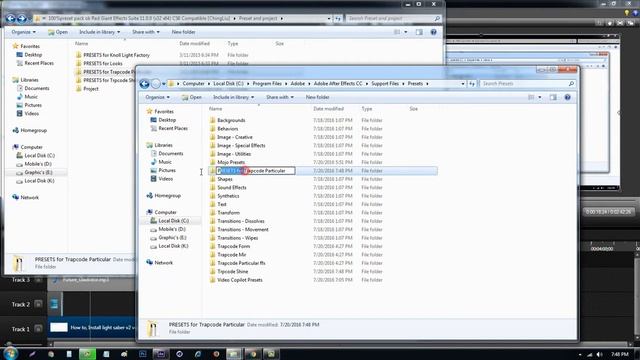The height and width of the screenshot is (360, 640).
Task: Select Text folder in Presets
Action: click(x=222, y=204)
